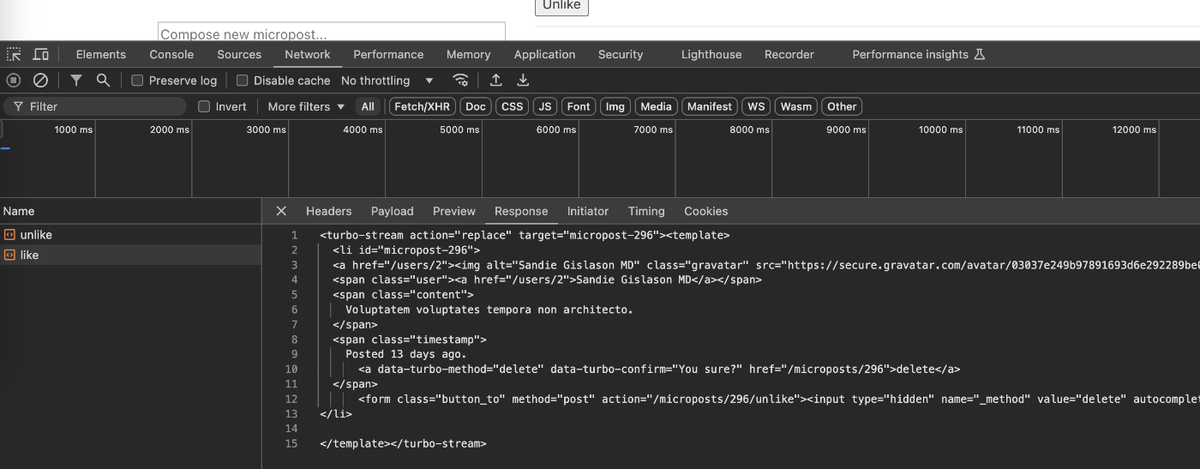
Task: Open the Sources panel tab
Action: 239,55
